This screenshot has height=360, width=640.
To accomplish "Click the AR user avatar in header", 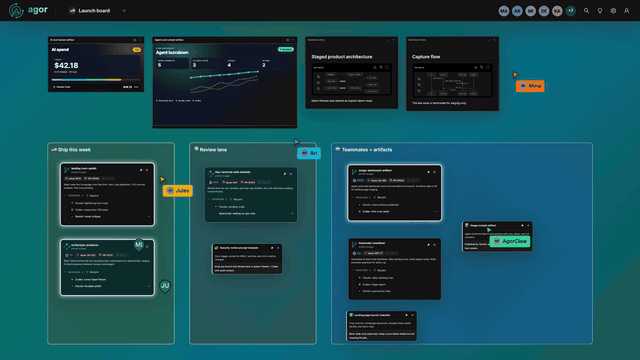I will click(517, 11).
